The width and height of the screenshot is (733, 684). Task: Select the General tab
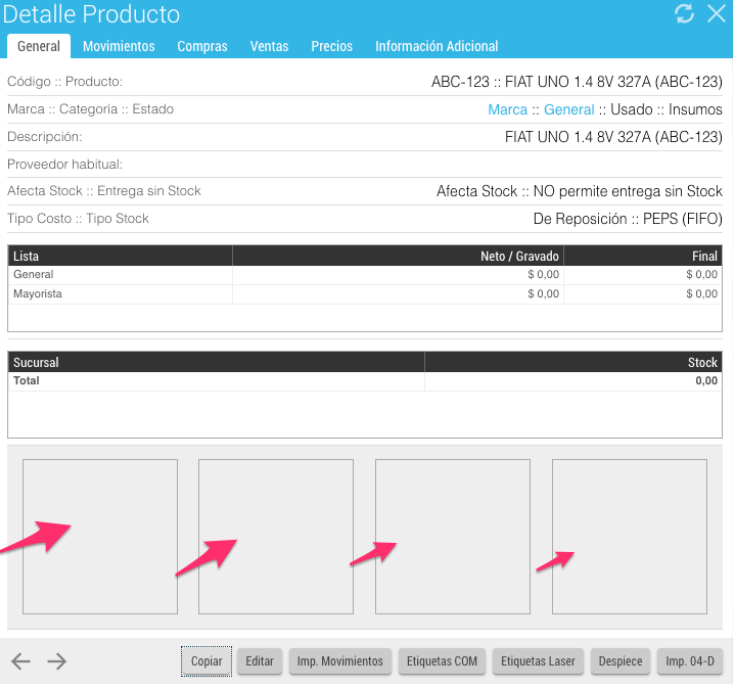(x=39, y=46)
